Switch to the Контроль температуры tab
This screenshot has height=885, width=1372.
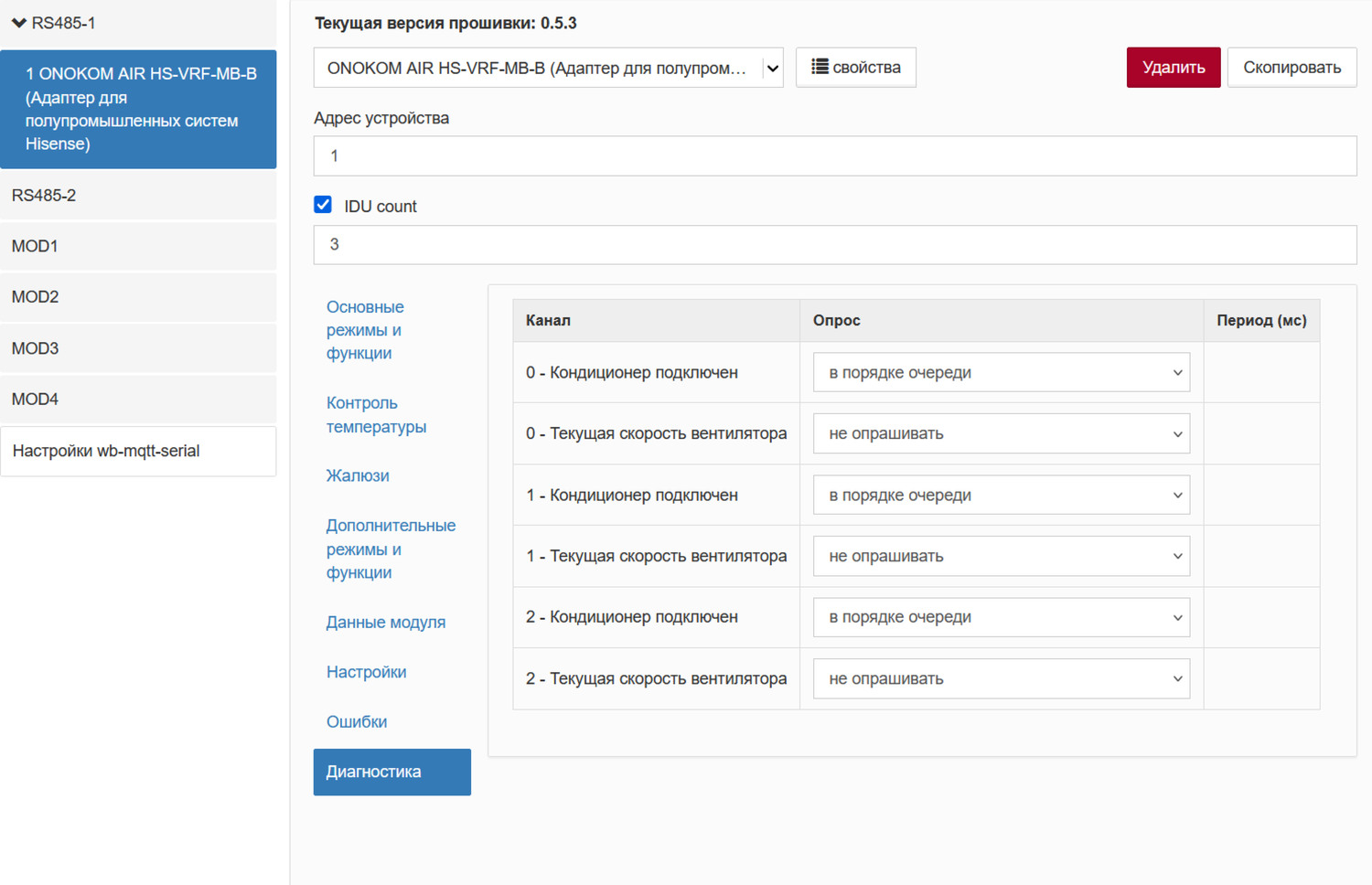[376, 414]
